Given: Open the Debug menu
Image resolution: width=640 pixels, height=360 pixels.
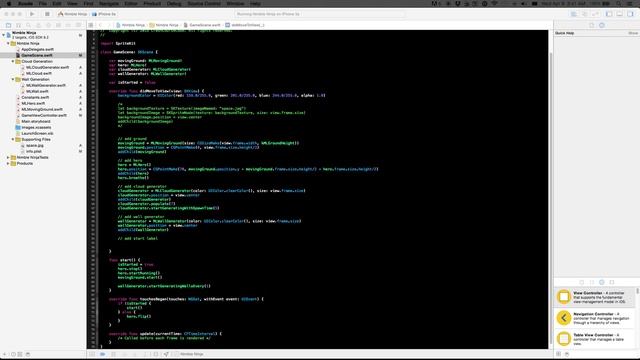Looking at the screenshot, I should 174,3.
